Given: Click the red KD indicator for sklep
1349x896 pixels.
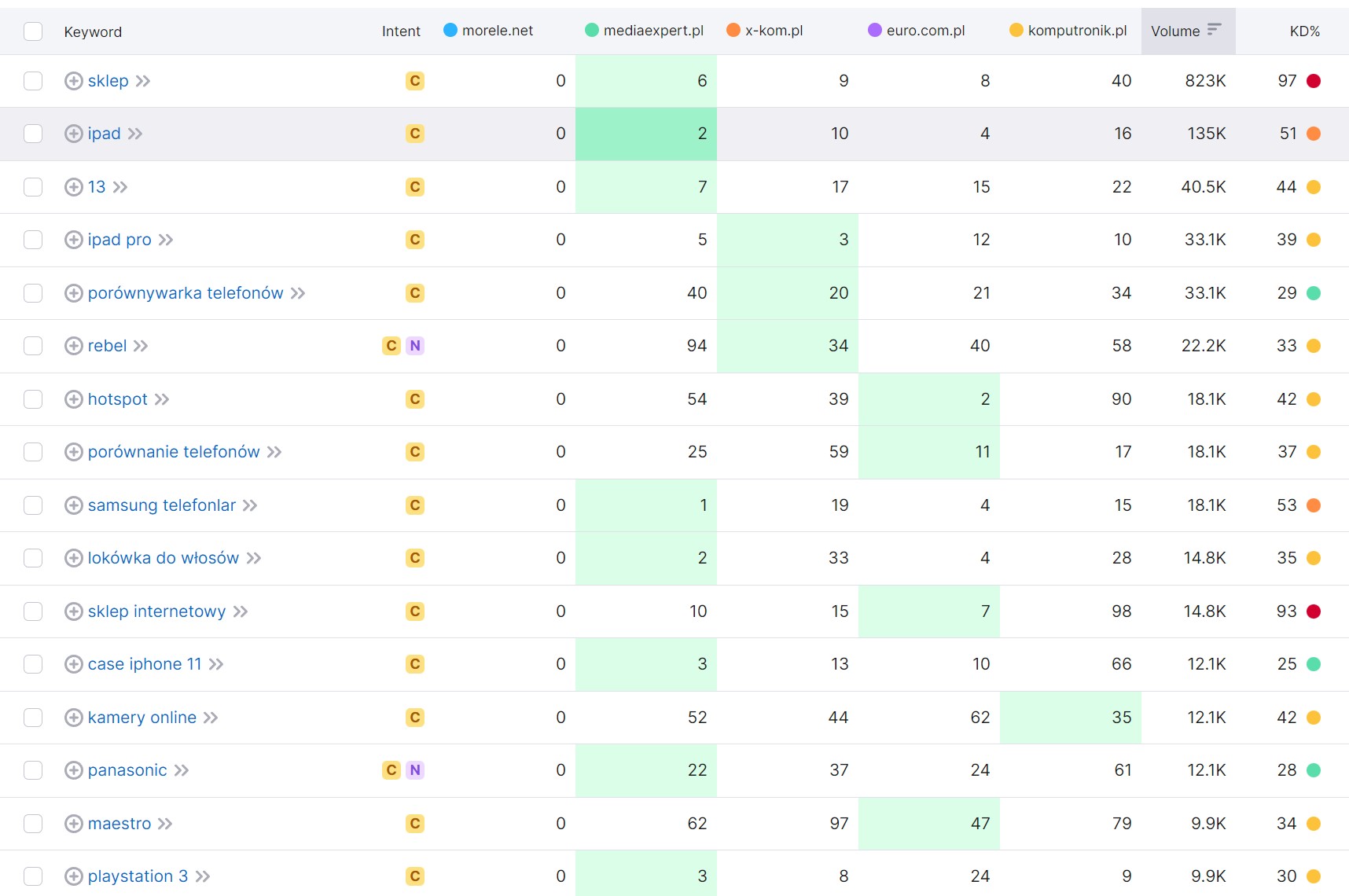Looking at the screenshot, I should [x=1314, y=81].
